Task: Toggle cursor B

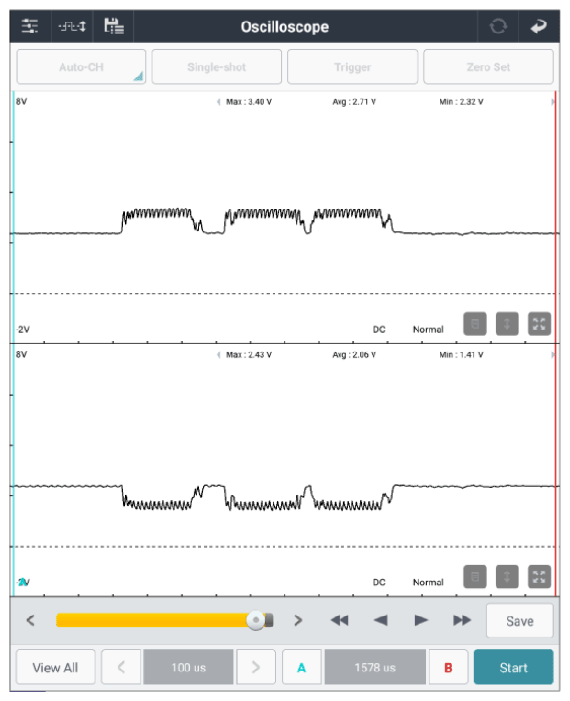Action: click(x=448, y=667)
